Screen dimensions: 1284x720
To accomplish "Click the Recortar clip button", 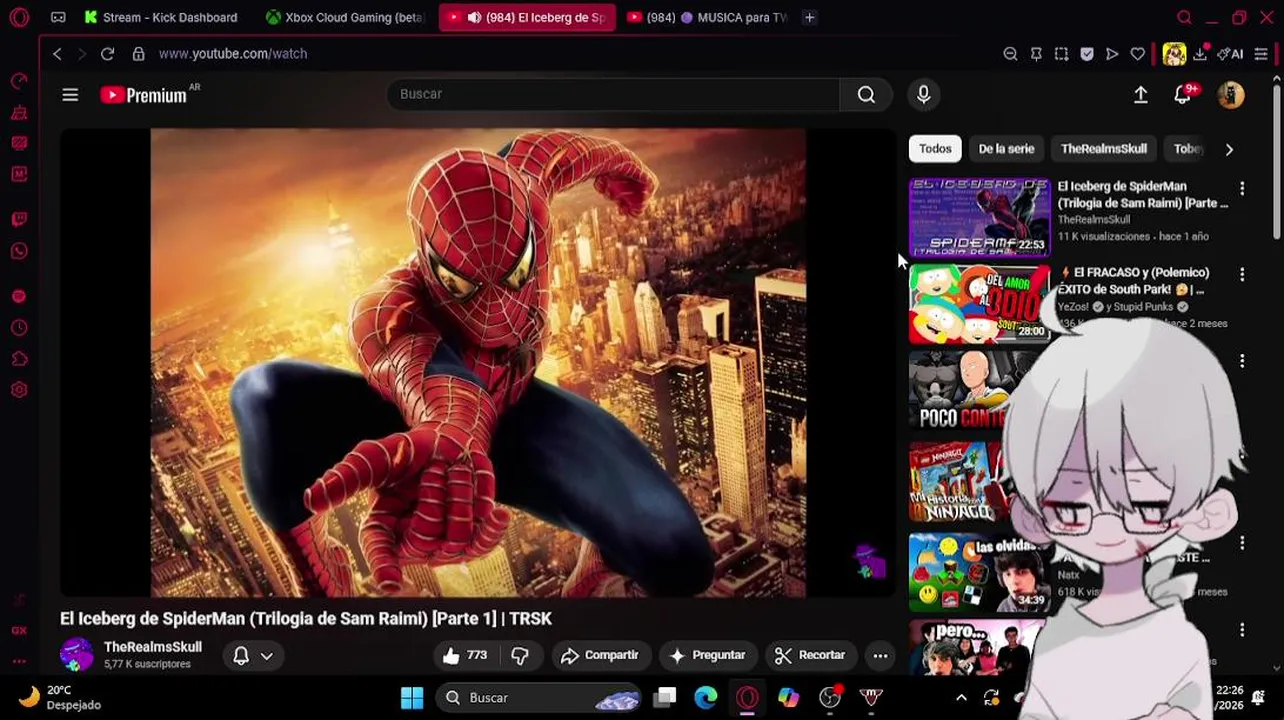I will click(x=811, y=655).
